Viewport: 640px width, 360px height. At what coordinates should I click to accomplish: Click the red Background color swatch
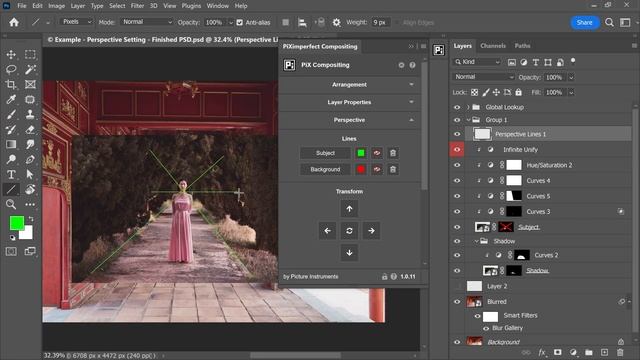(361, 169)
